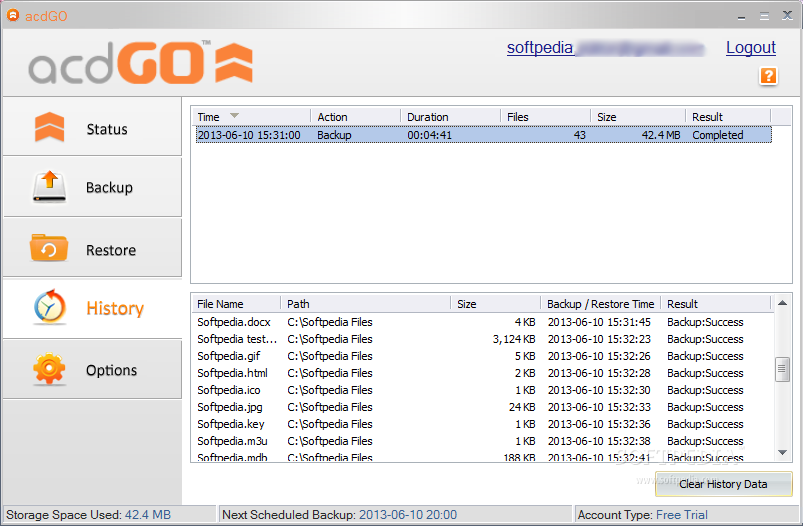Click the 3,124 KB size cell
Viewport: 803px width, 526px height.
point(514,339)
